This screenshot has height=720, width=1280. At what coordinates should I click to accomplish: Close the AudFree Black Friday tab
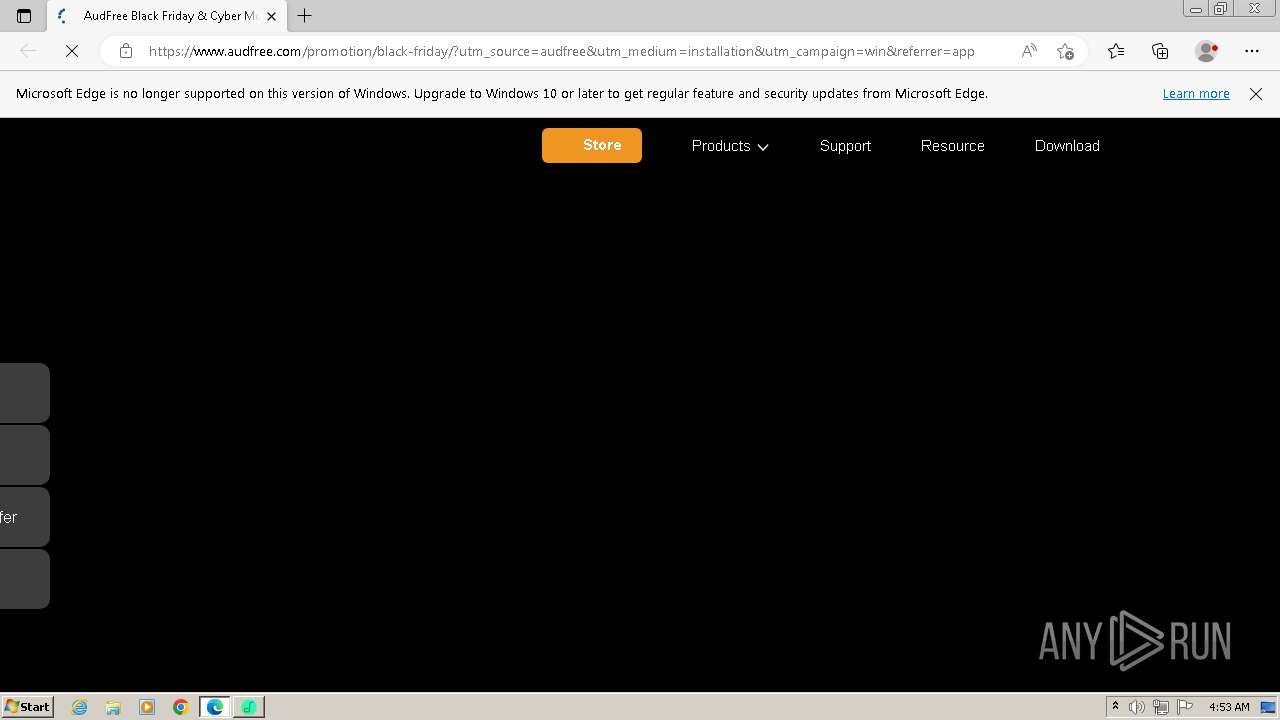click(271, 16)
